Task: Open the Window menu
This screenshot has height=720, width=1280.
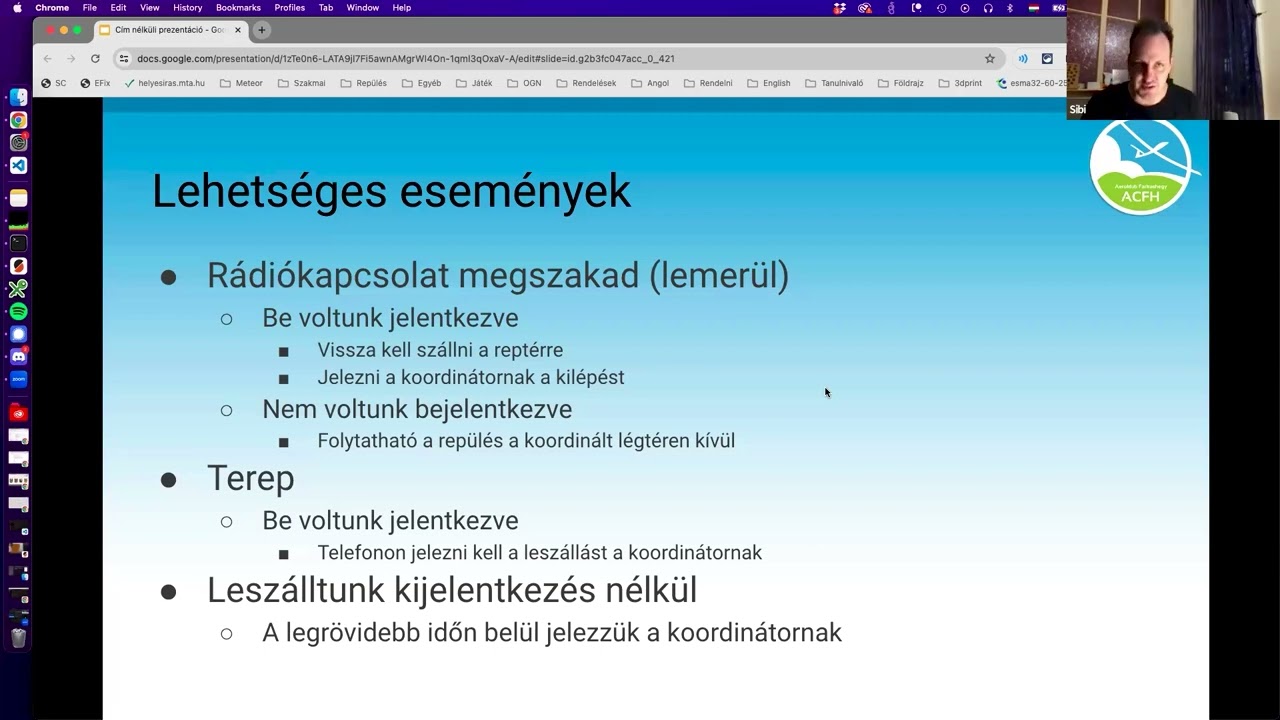Action: pyautogui.click(x=362, y=8)
